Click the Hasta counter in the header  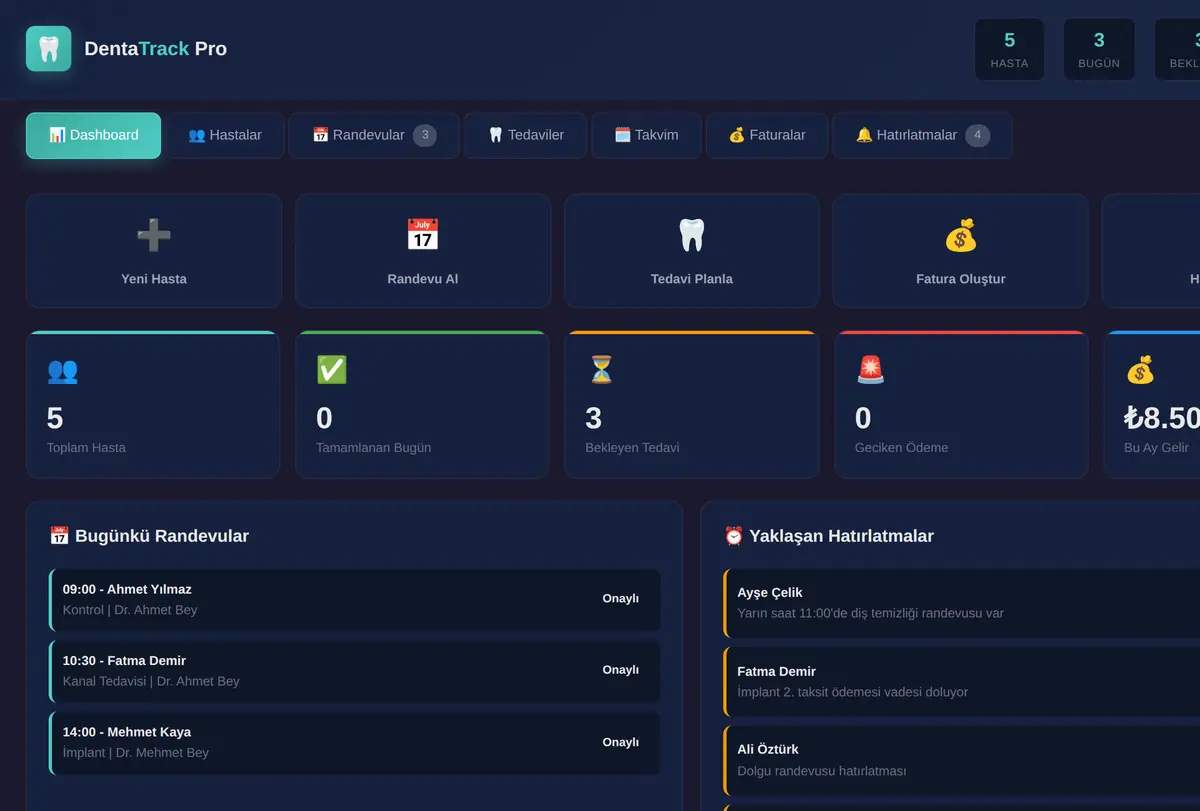[x=1009, y=49]
